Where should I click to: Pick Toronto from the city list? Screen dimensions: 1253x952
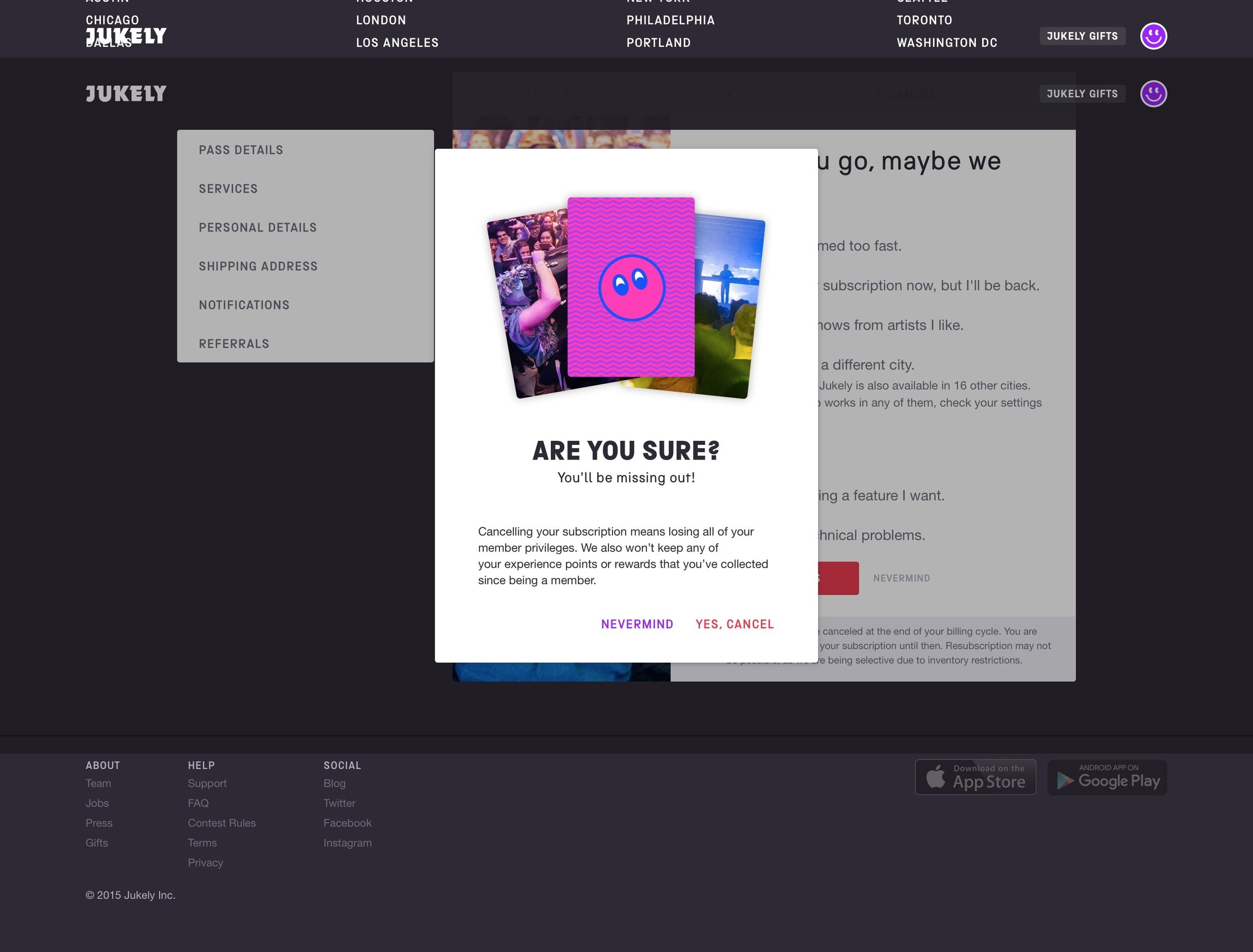point(924,20)
